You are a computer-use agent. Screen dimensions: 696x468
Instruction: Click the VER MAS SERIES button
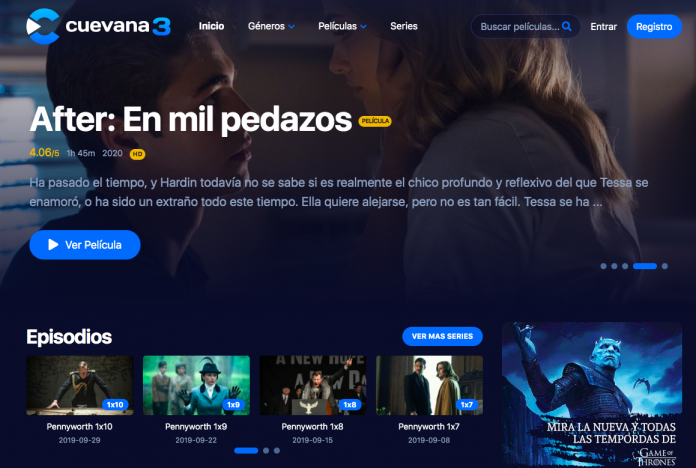click(x=442, y=336)
